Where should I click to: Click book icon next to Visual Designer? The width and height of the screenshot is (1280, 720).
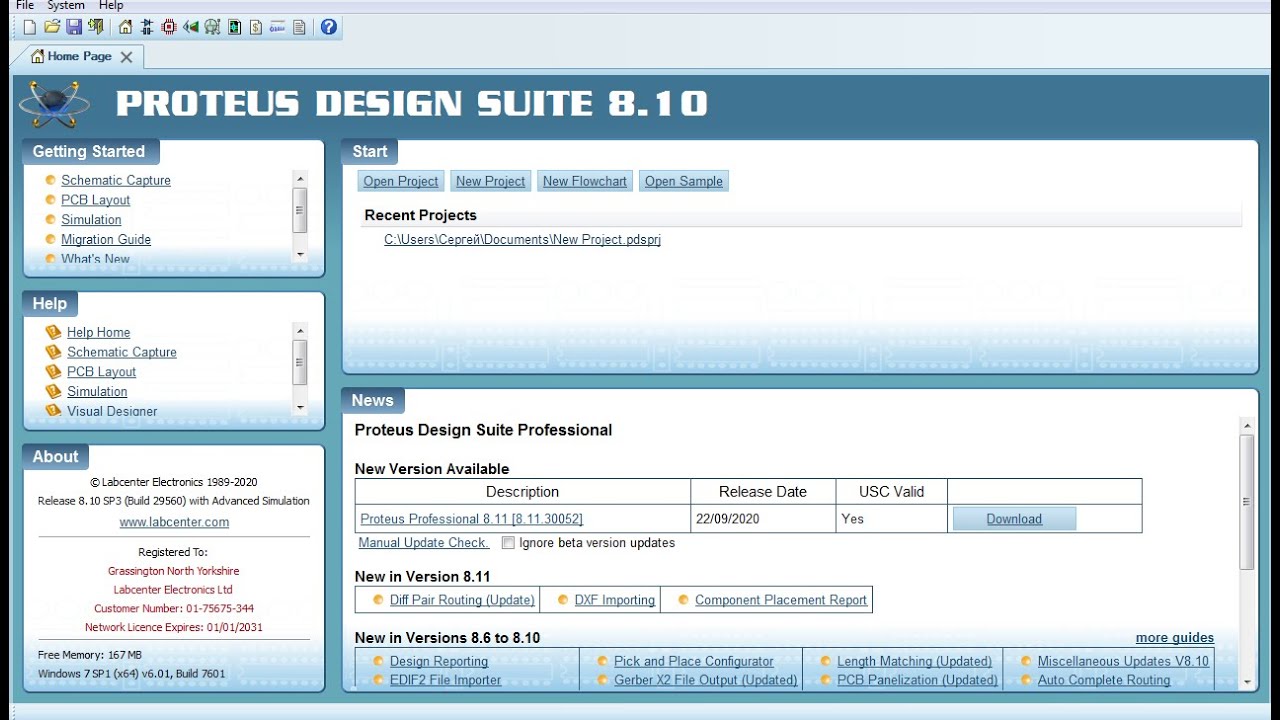coord(53,411)
